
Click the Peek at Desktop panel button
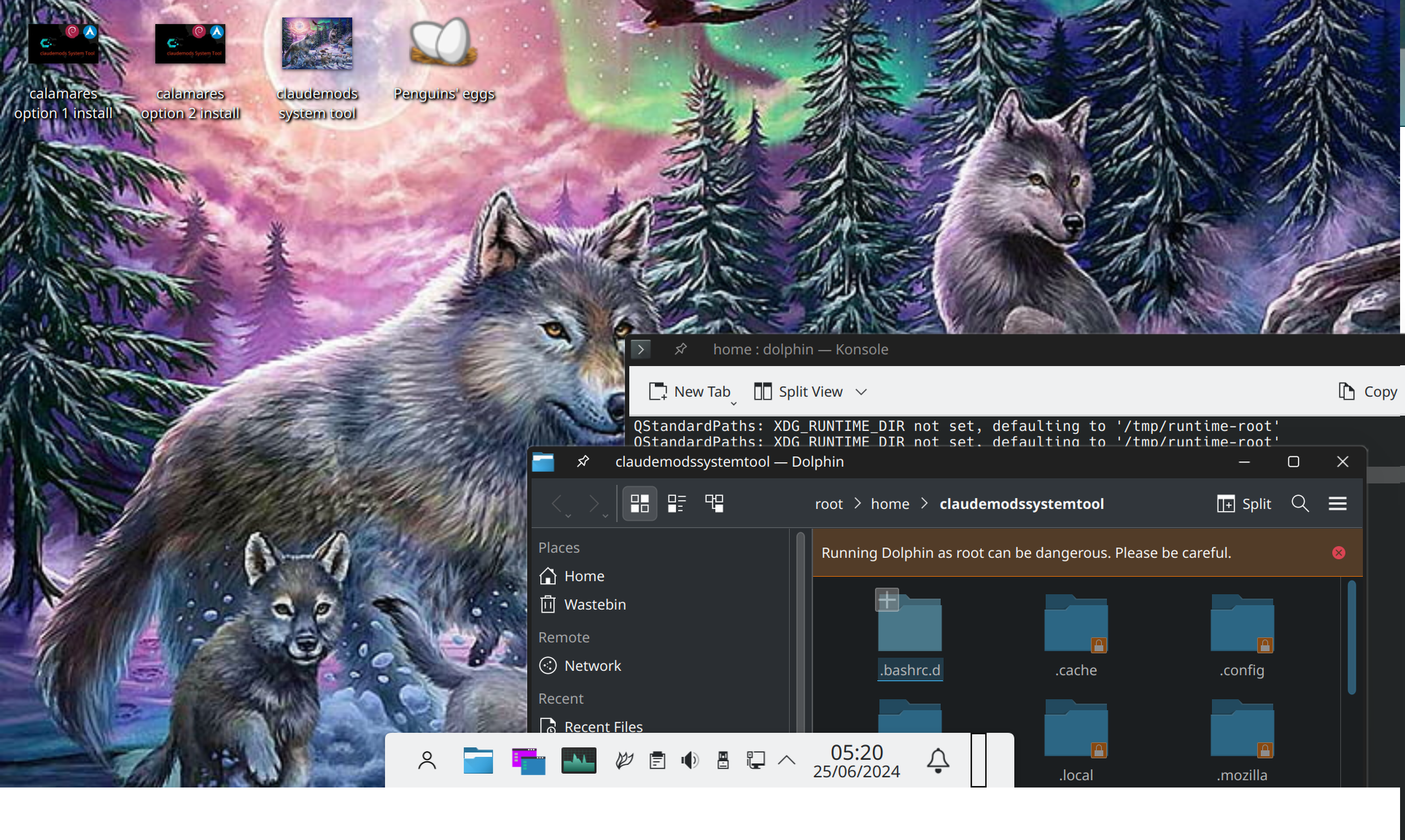pos(979,760)
